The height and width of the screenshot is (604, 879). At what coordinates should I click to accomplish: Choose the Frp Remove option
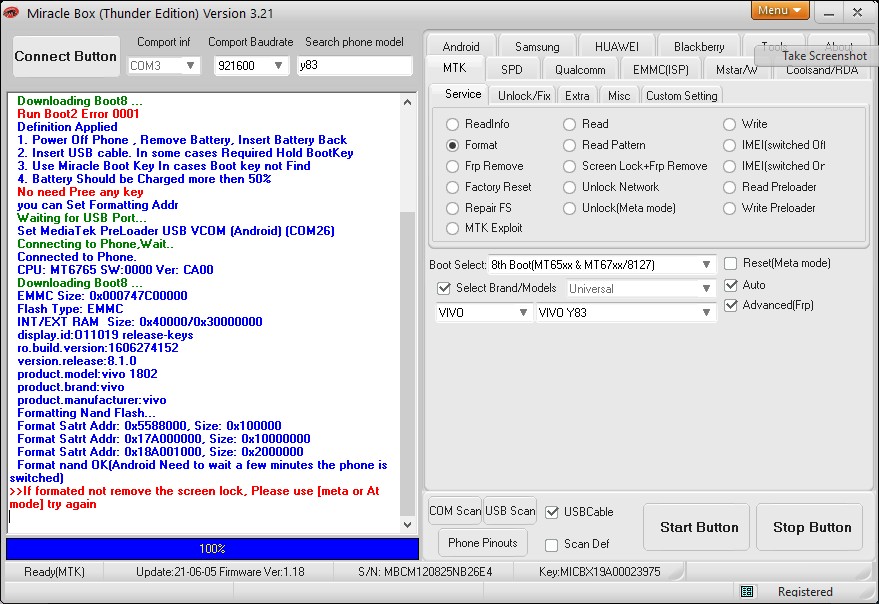452,167
